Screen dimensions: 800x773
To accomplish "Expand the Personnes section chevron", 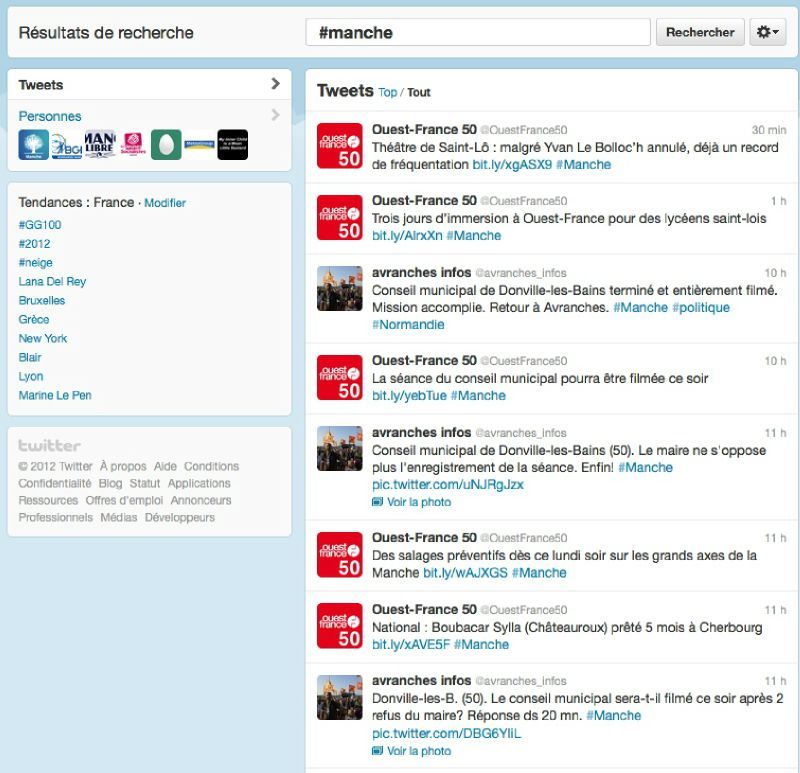I will 276,115.
